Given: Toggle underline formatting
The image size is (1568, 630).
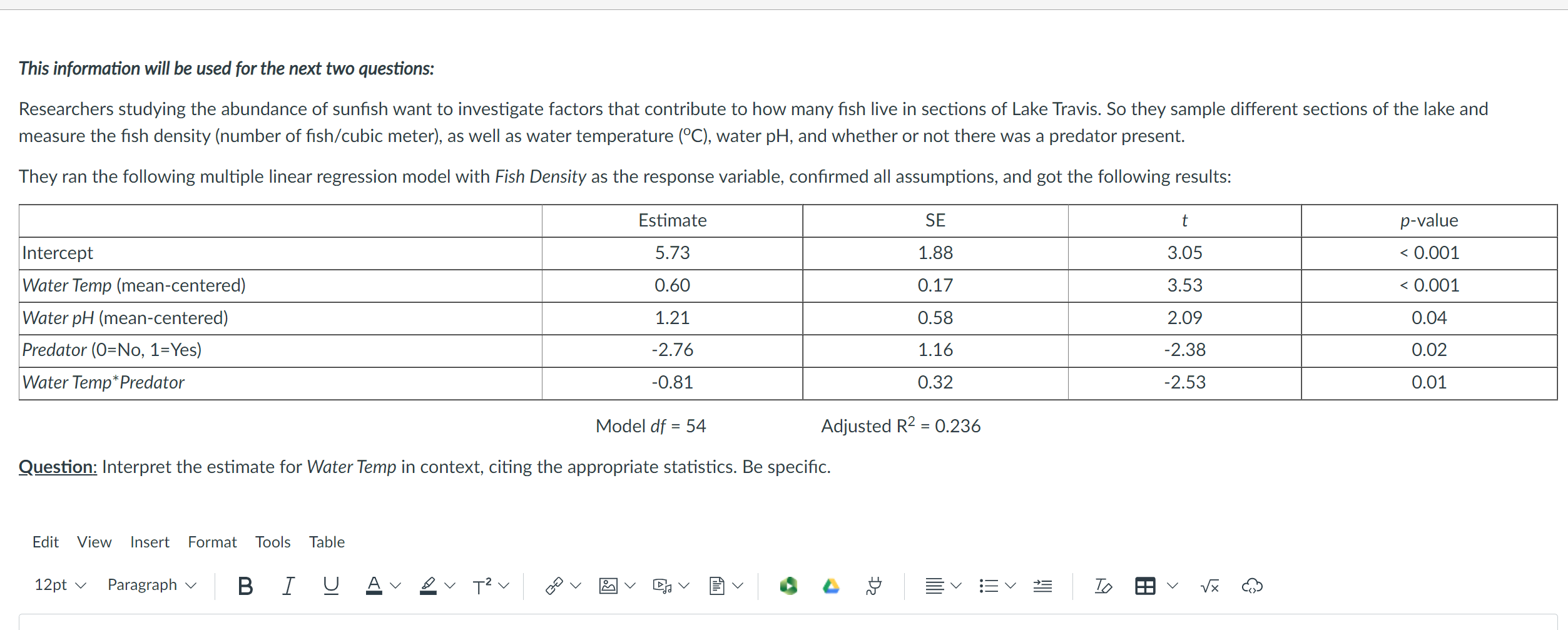Looking at the screenshot, I should (331, 586).
